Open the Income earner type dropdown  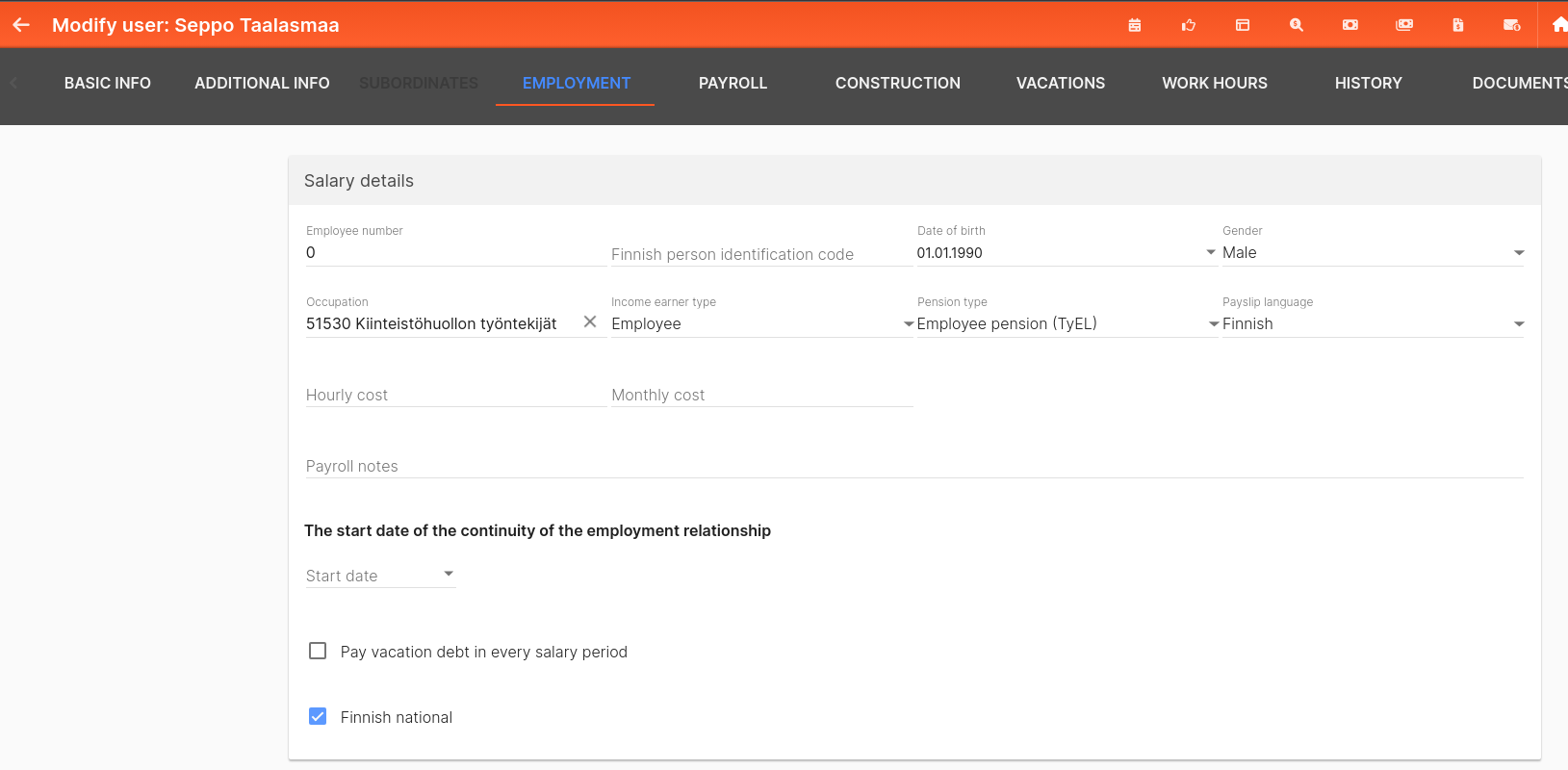coord(909,324)
